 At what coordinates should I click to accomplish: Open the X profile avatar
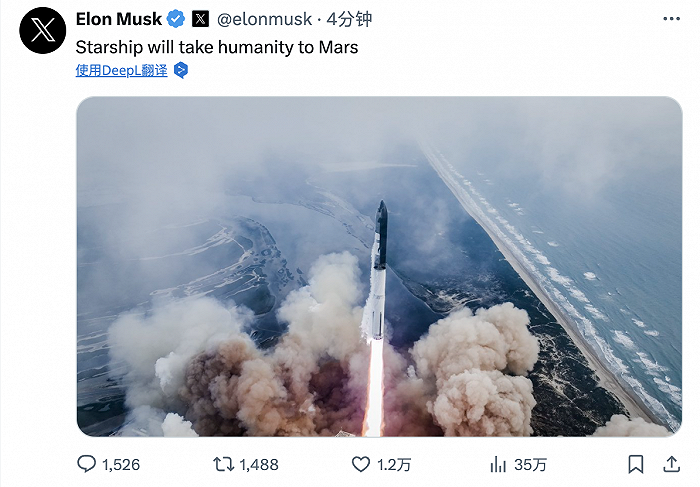click(42, 30)
